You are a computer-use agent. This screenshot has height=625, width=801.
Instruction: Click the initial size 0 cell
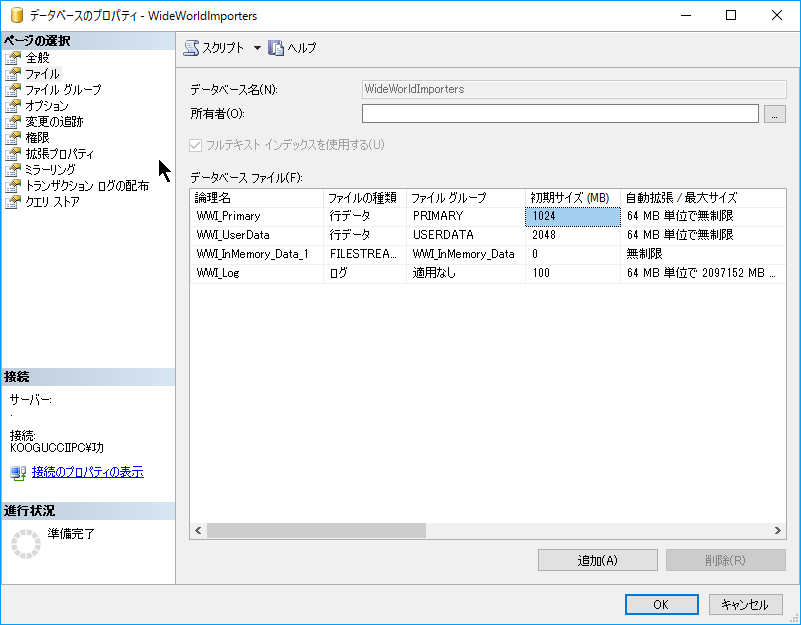(573, 254)
